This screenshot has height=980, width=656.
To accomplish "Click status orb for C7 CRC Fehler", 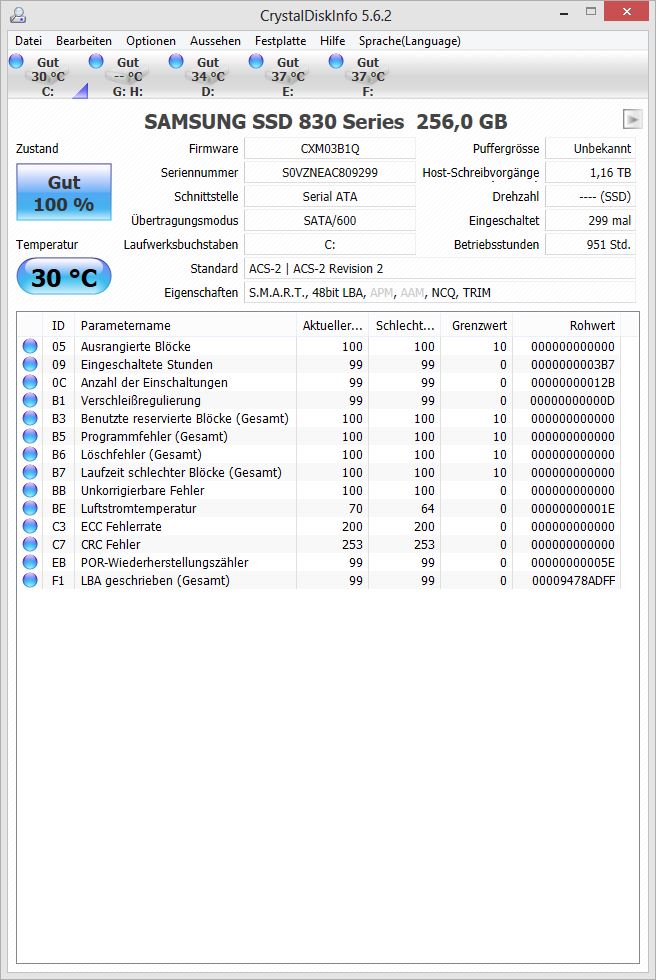I will point(30,544).
